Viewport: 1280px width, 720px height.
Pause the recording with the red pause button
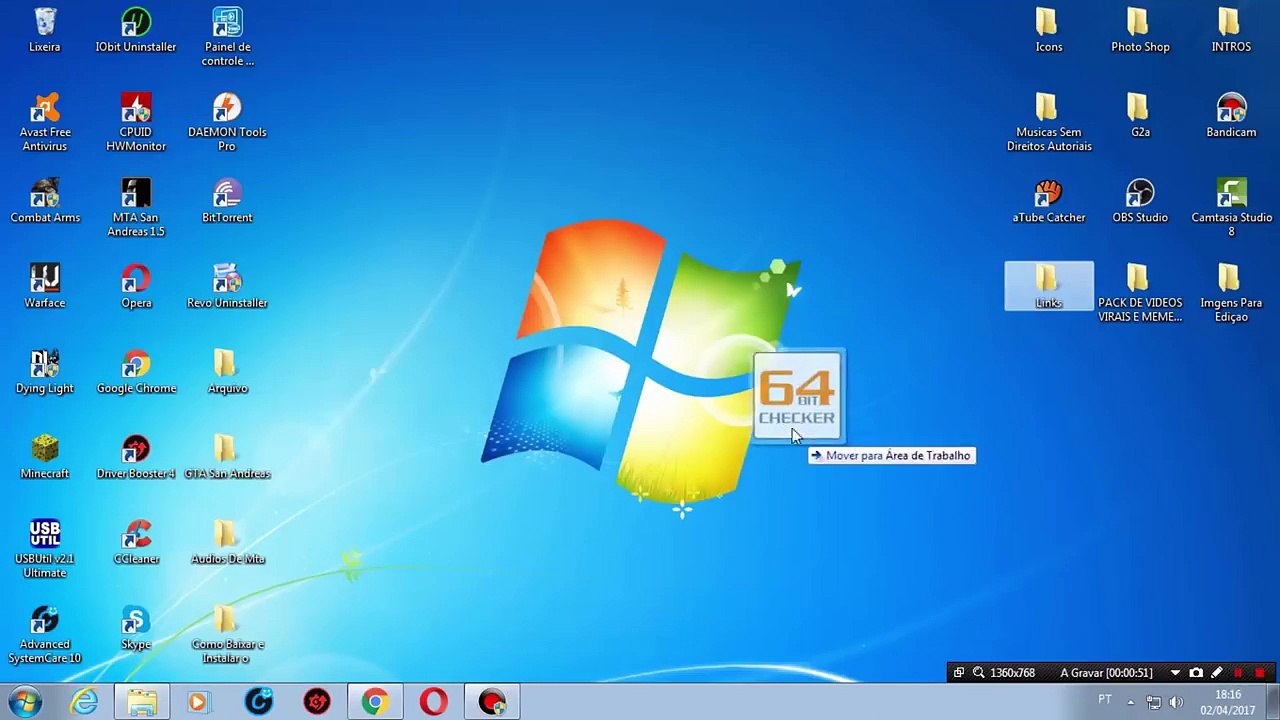[1238, 673]
